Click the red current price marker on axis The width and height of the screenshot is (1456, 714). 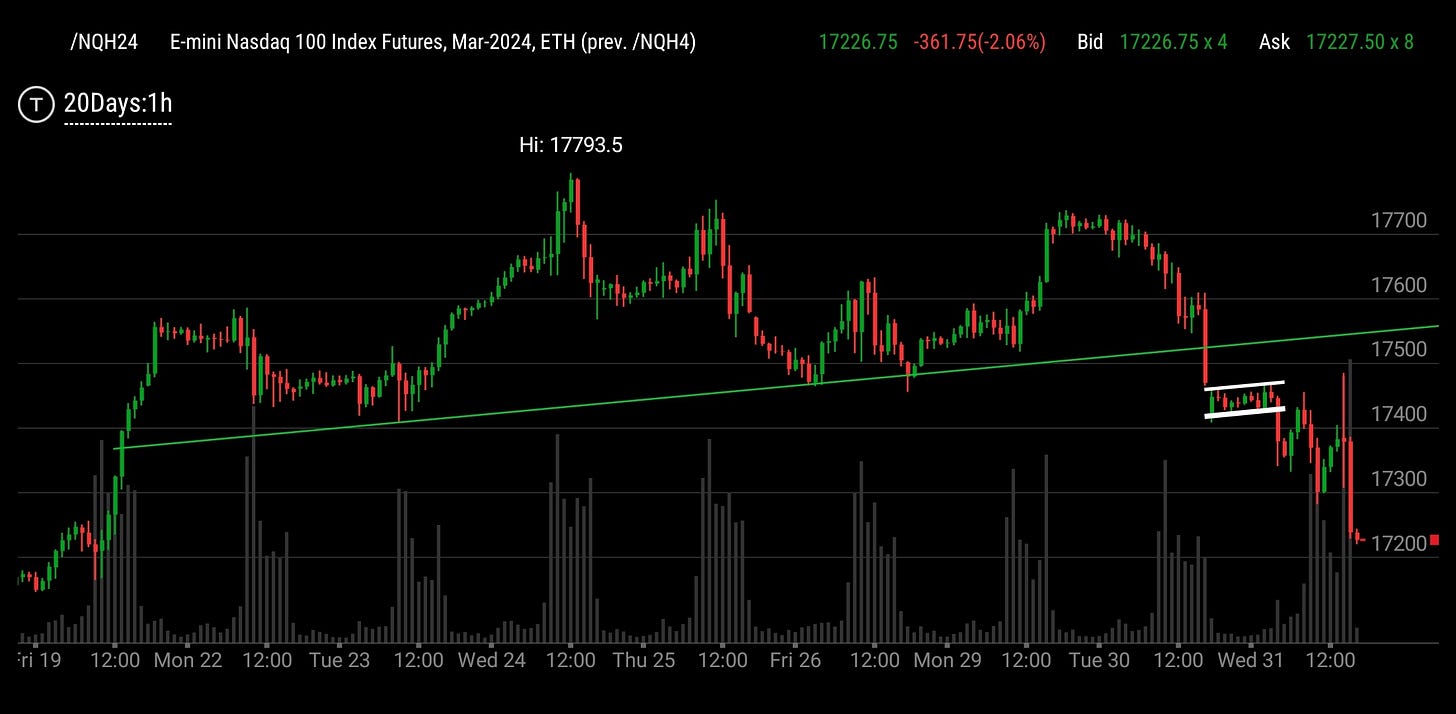click(1435, 540)
